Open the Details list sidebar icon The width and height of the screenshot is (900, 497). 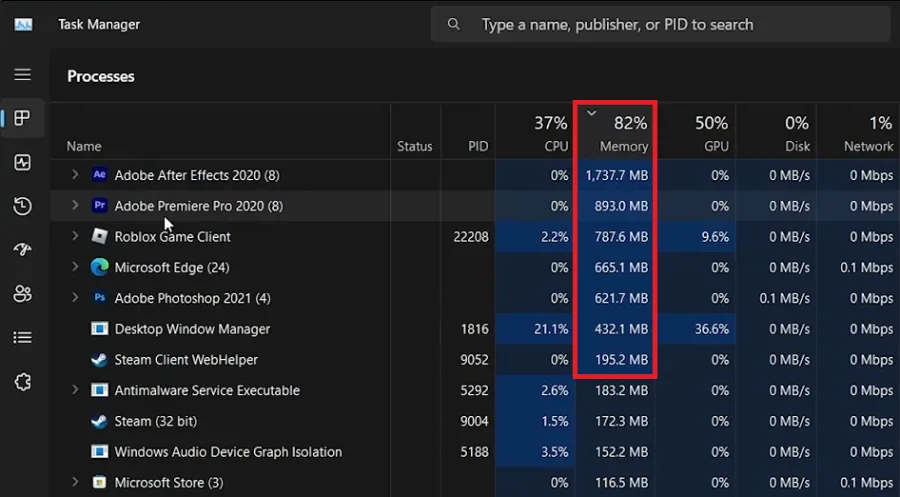click(22, 337)
